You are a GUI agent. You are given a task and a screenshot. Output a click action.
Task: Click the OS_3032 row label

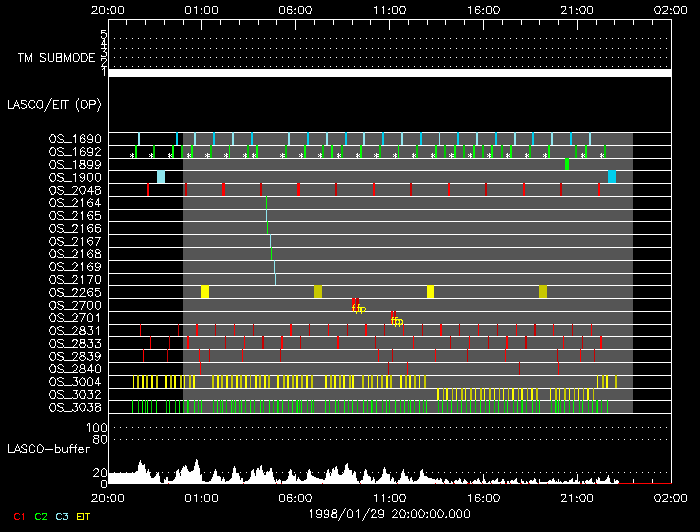pyautogui.click(x=75, y=395)
